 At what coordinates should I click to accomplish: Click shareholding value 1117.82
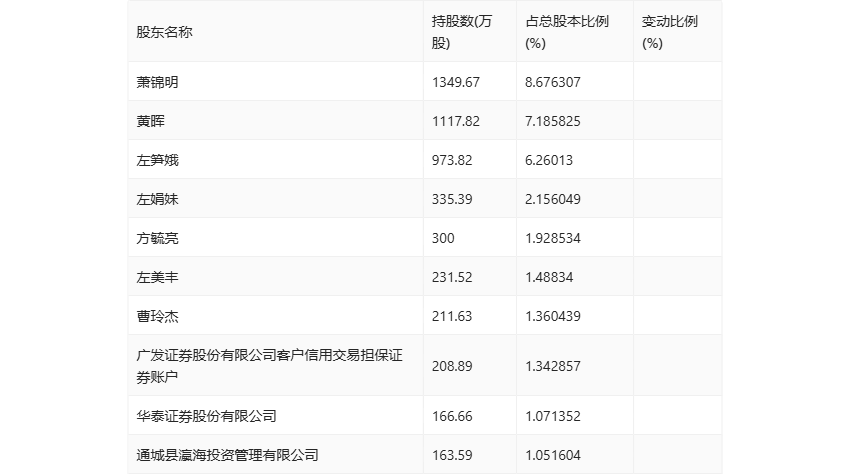click(456, 121)
